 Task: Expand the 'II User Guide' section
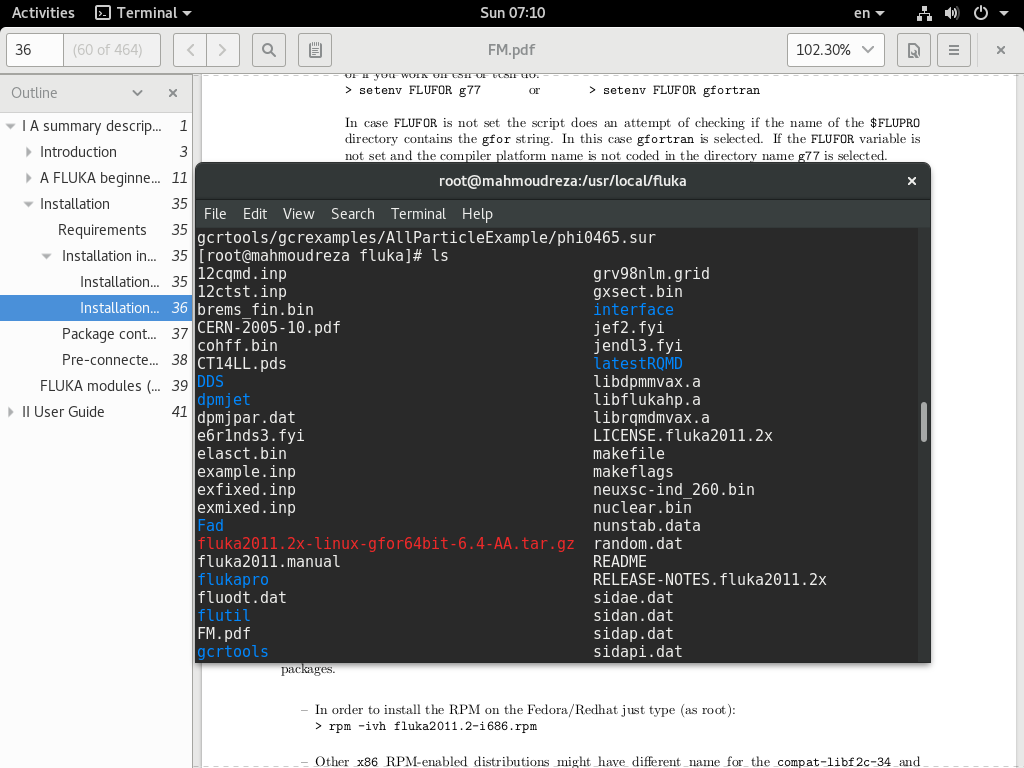[10, 412]
